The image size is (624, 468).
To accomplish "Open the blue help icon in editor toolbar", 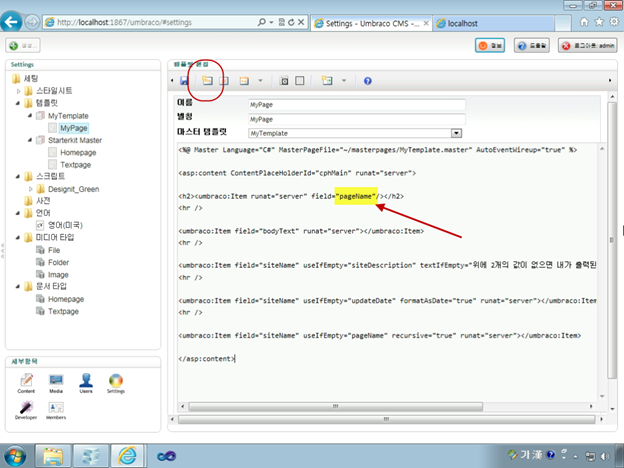I will pyautogui.click(x=368, y=81).
